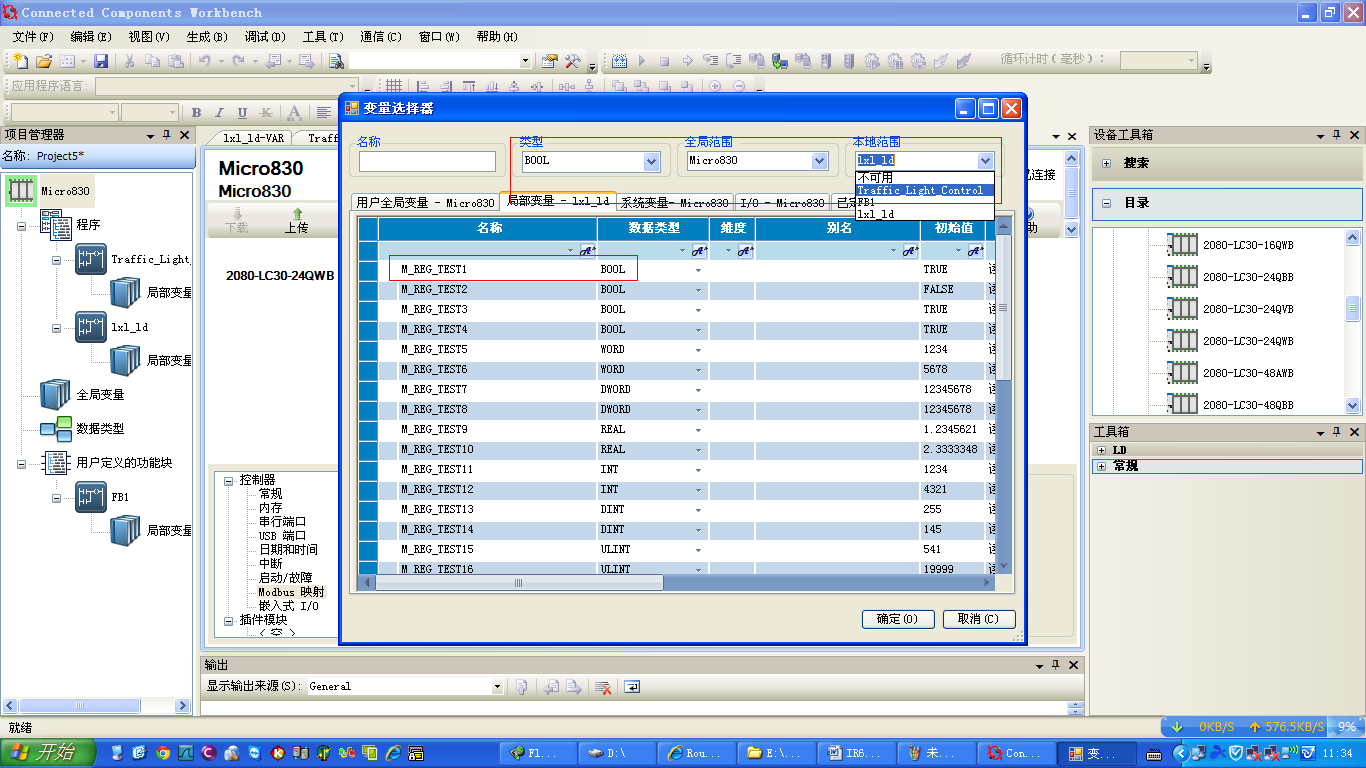Switch to the 系统变量 - Micro830 tab
Image resolution: width=1366 pixels, height=768 pixels.
coord(675,202)
